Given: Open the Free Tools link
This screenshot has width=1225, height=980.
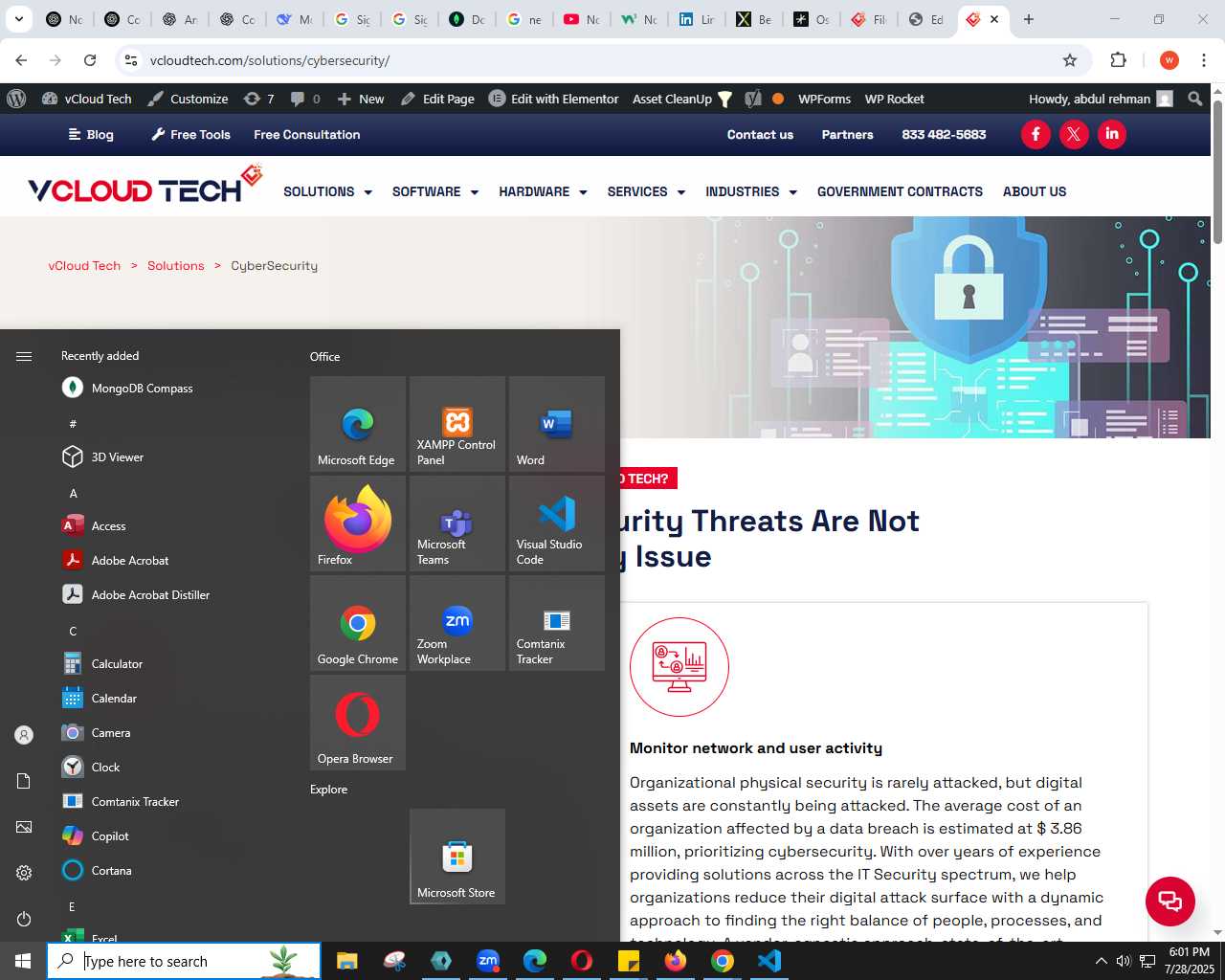Looking at the screenshot, I should click(190, 134).
